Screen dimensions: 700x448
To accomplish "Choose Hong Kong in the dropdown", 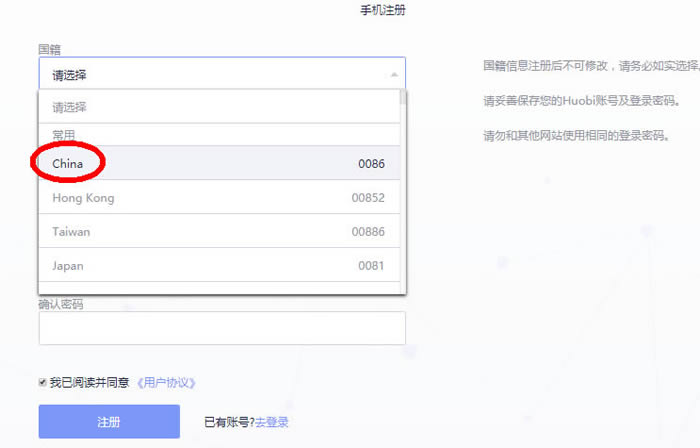I will click(x=83, y=198).
